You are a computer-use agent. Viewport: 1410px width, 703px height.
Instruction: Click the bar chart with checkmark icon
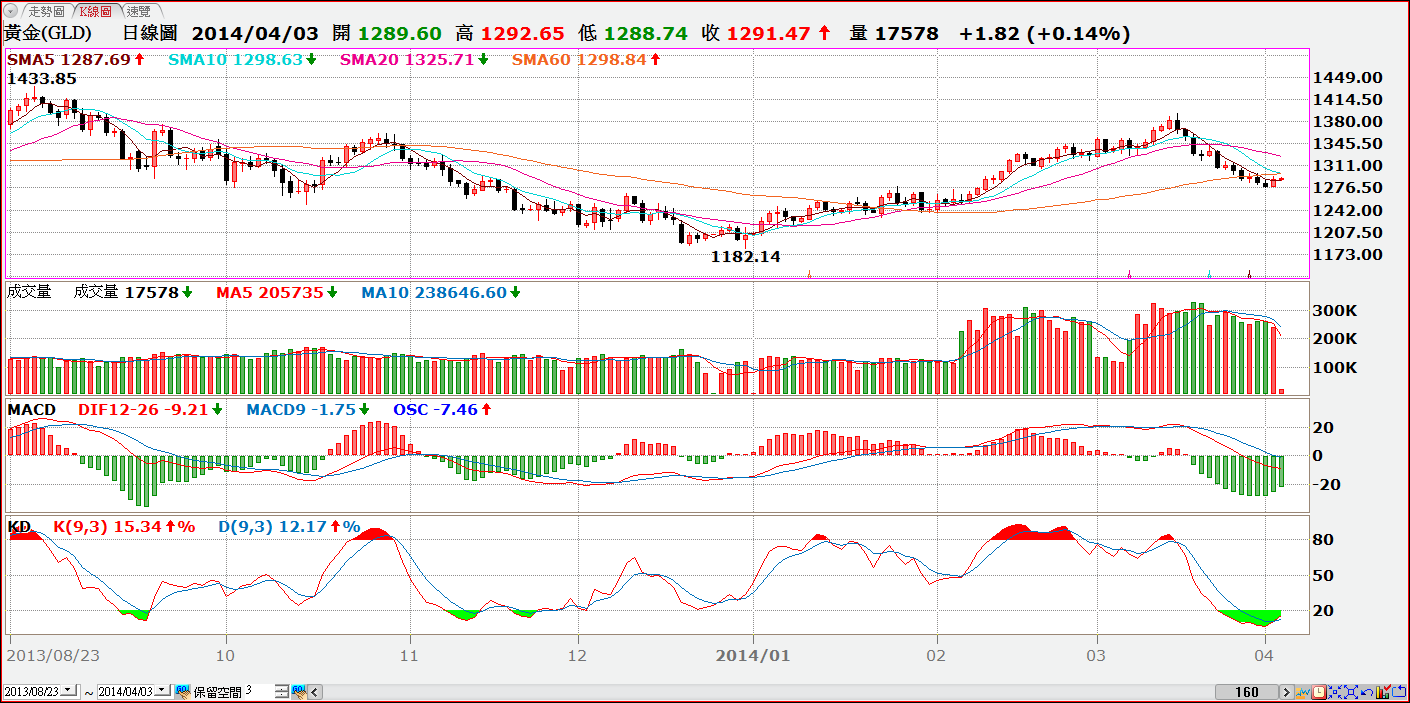pos(1383,692)
